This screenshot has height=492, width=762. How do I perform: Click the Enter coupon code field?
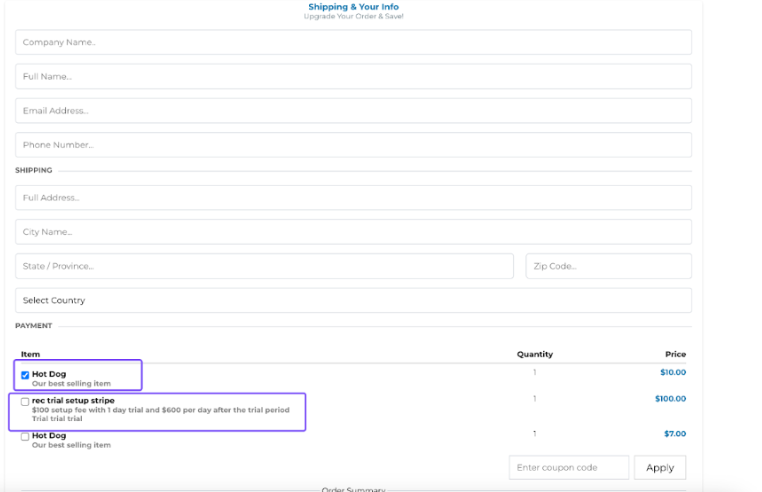[x=568, y=467]
